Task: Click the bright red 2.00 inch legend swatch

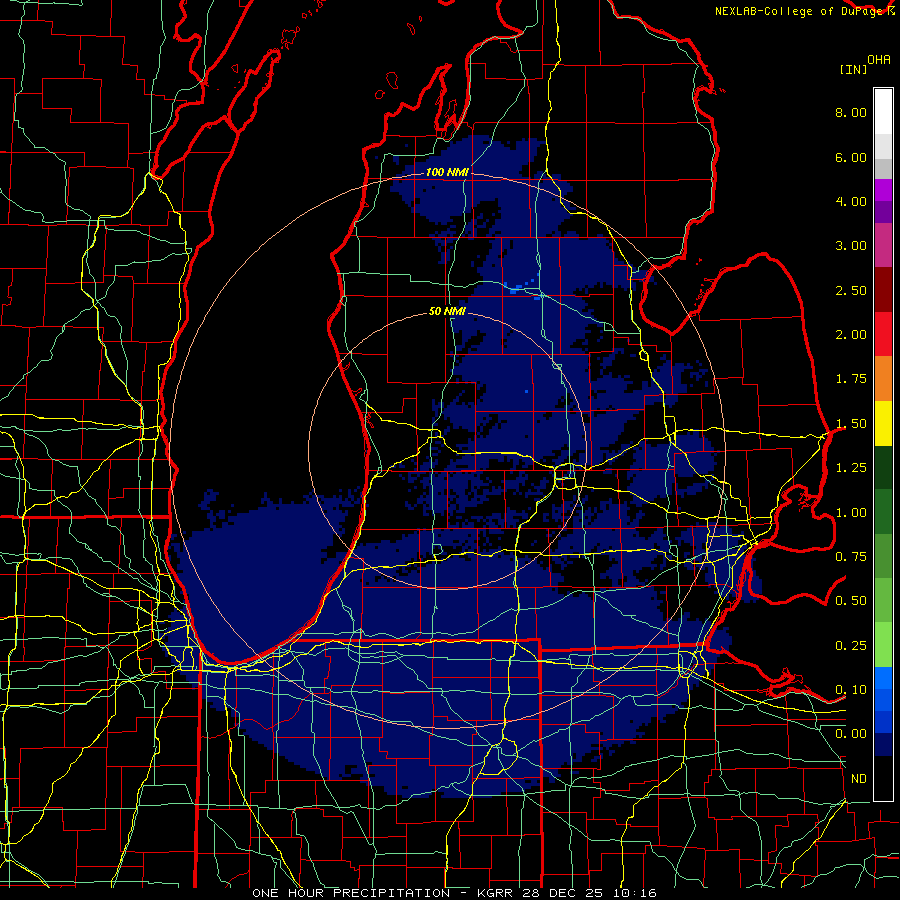Action: pos(883,334)
